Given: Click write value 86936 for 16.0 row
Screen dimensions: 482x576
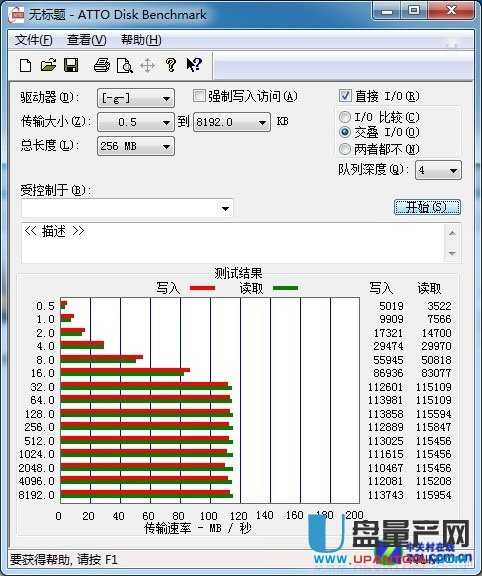Looking at the screenshot, I should (x=388, y=373).
